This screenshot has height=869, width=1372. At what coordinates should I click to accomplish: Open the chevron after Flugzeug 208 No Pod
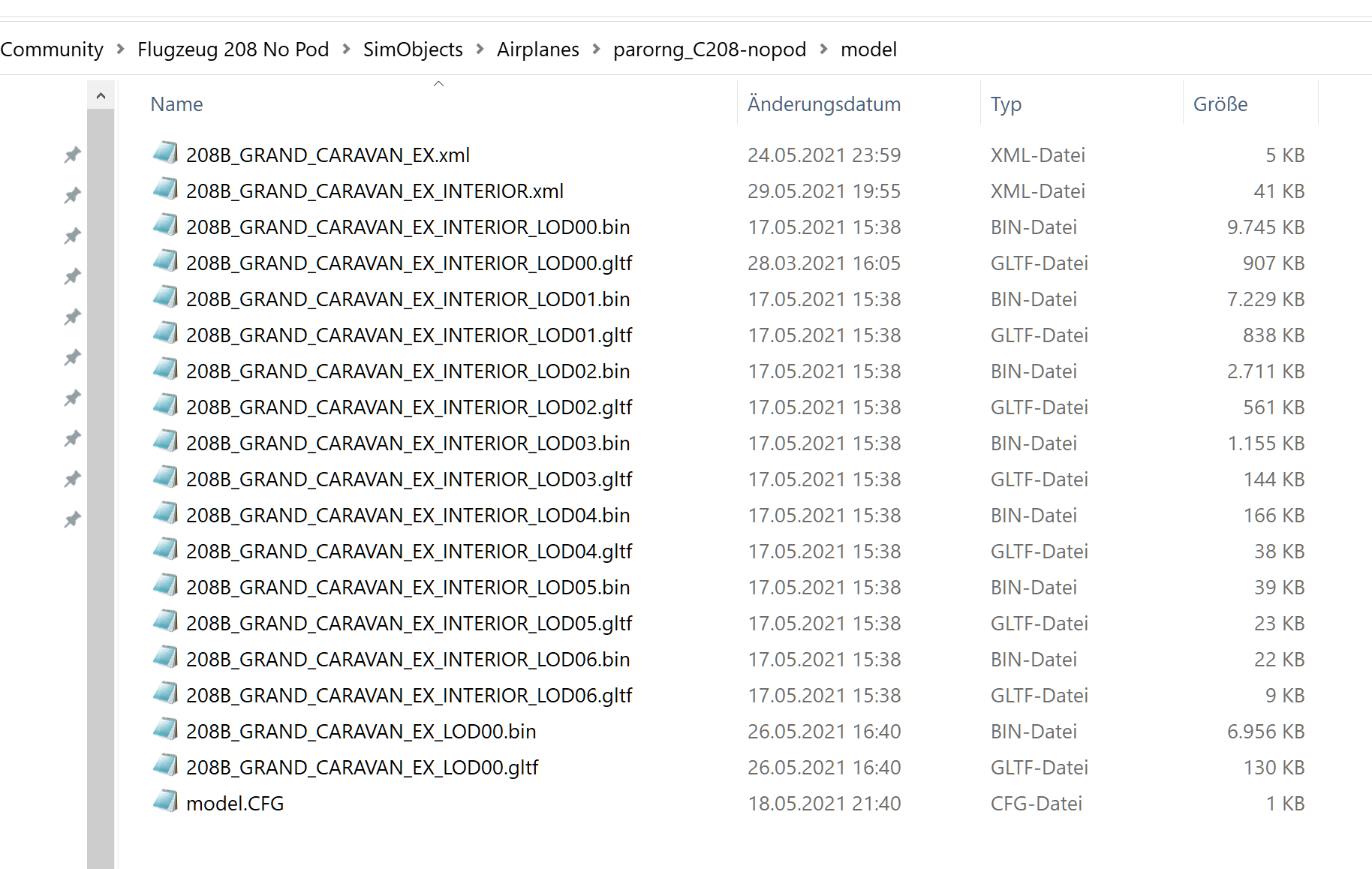[x=346, y=50]
